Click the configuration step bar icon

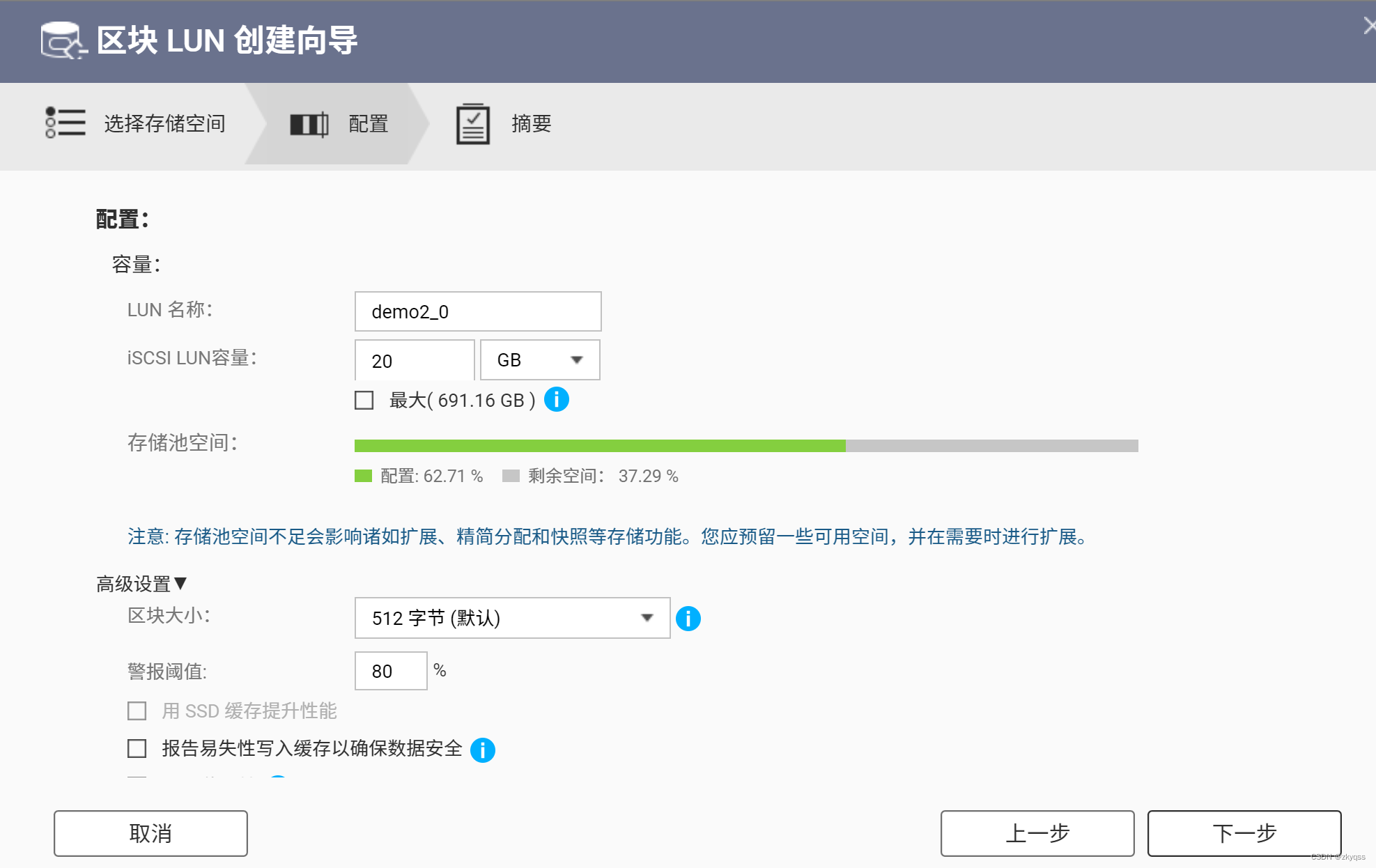coord(309,125)
